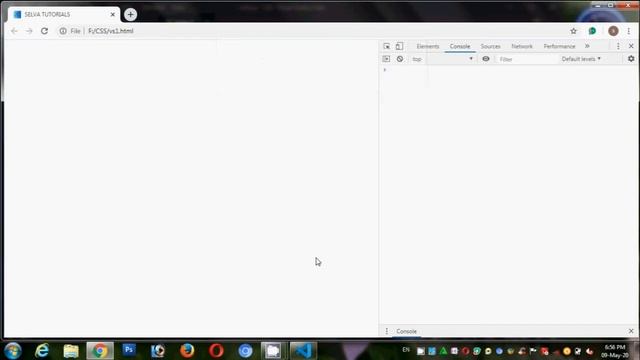Close the SELVA TUTORIALS tab
This screenshot has height=360, width=640.
click(x=113, y=14)
